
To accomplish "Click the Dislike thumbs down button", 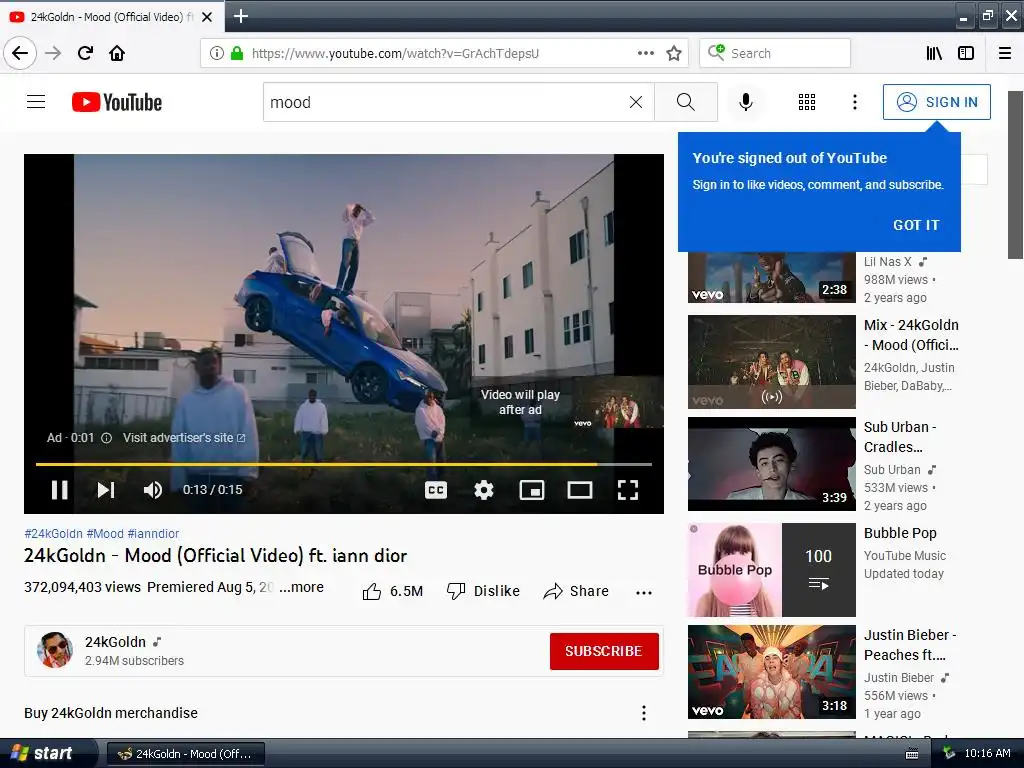I will click(x=483, y=592).
